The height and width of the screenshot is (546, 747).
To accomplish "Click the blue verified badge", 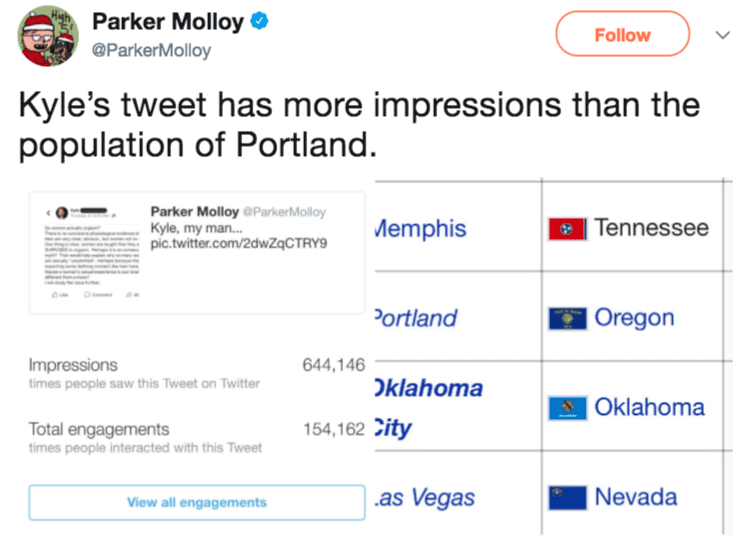I will (260, 21).
